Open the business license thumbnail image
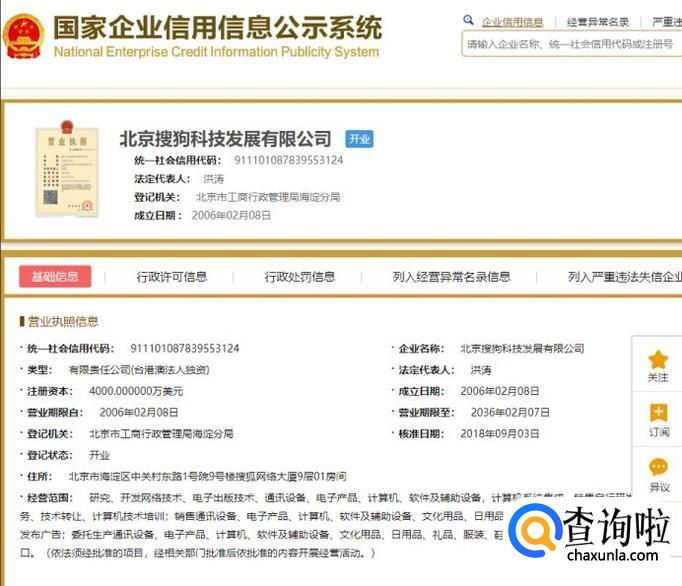The height and width of the screenshot is (586, 682). tap(67, 169)
